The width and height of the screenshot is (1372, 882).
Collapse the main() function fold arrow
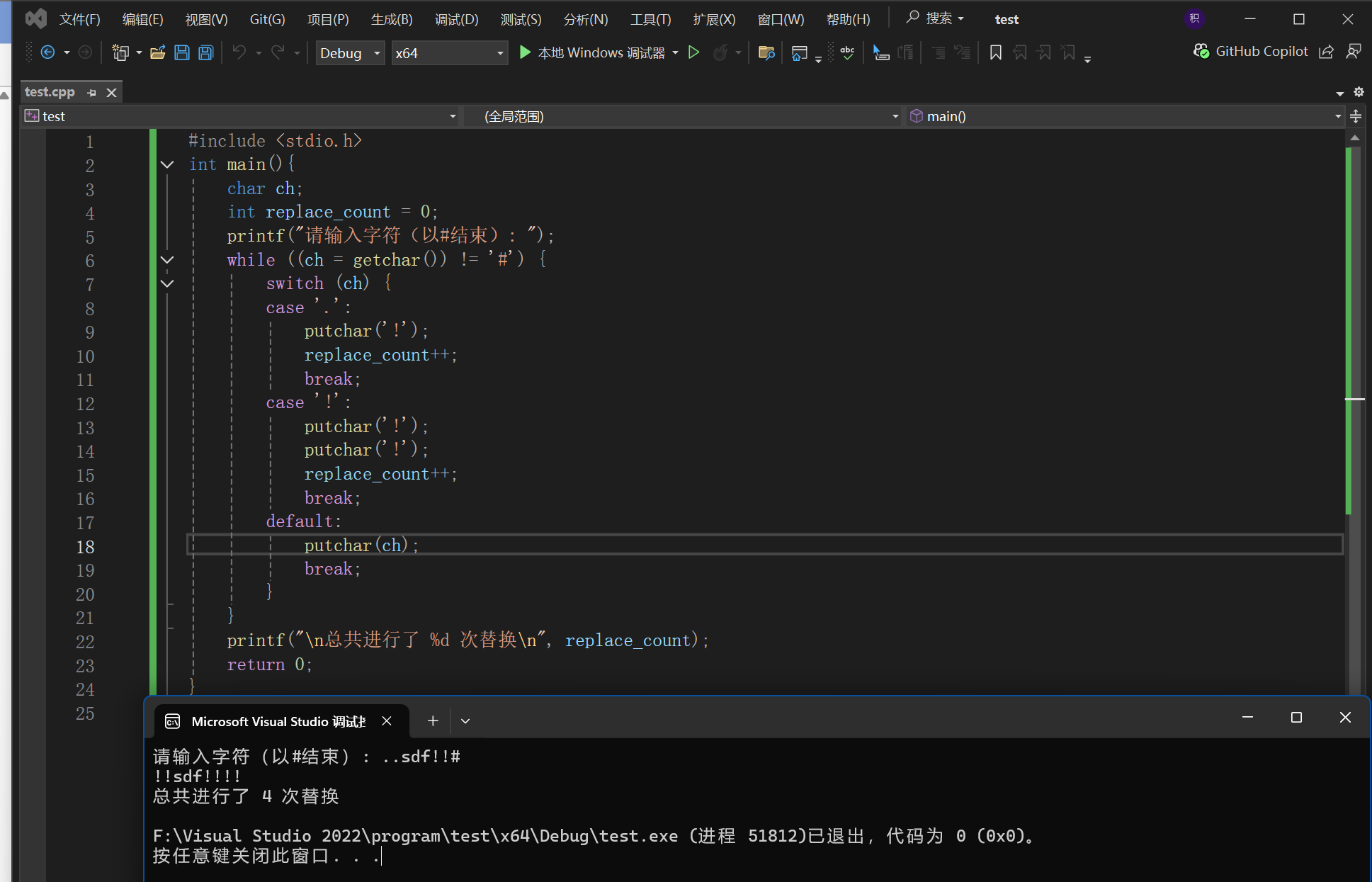click(x=167, y=164)
